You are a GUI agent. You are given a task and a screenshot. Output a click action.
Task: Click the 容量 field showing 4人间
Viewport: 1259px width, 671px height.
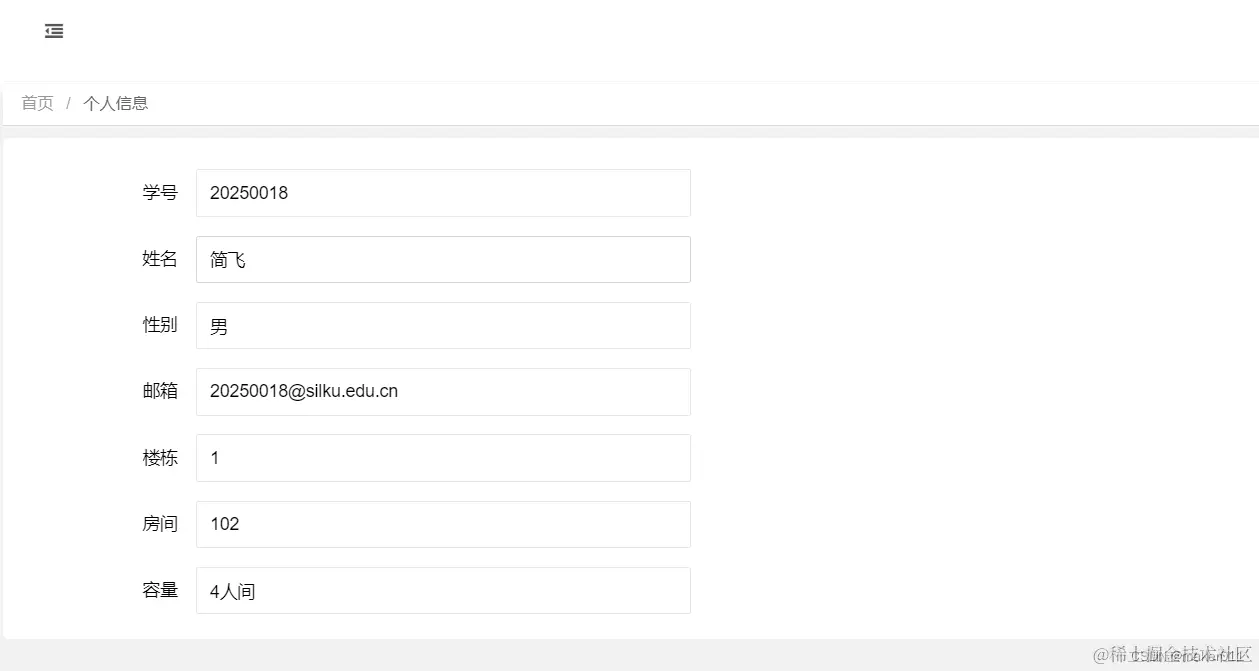pyautogui.click(x=443, y=591)
